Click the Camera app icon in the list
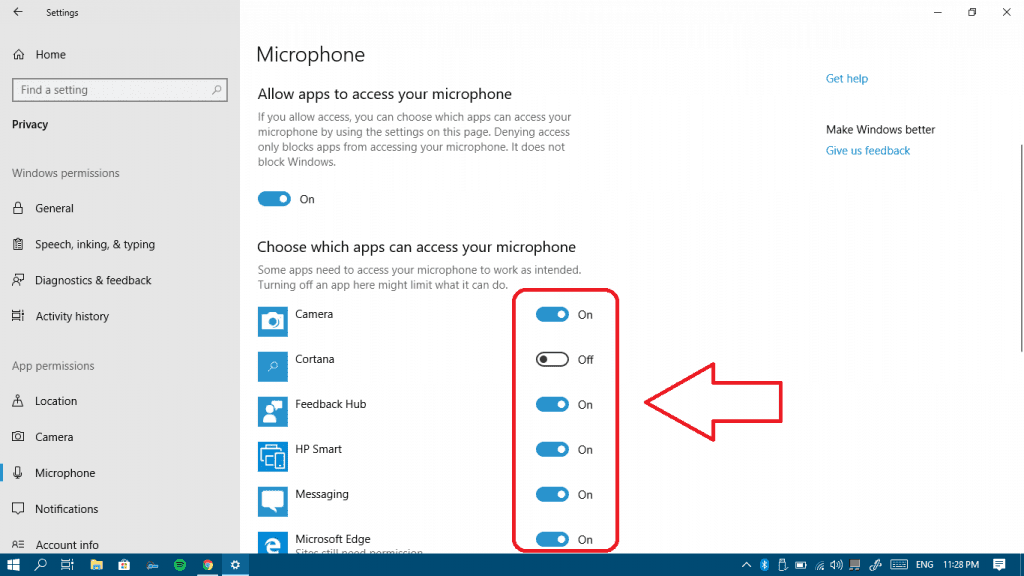Image resolution: width=1024 pixels, height=576 pixels. 272,322
